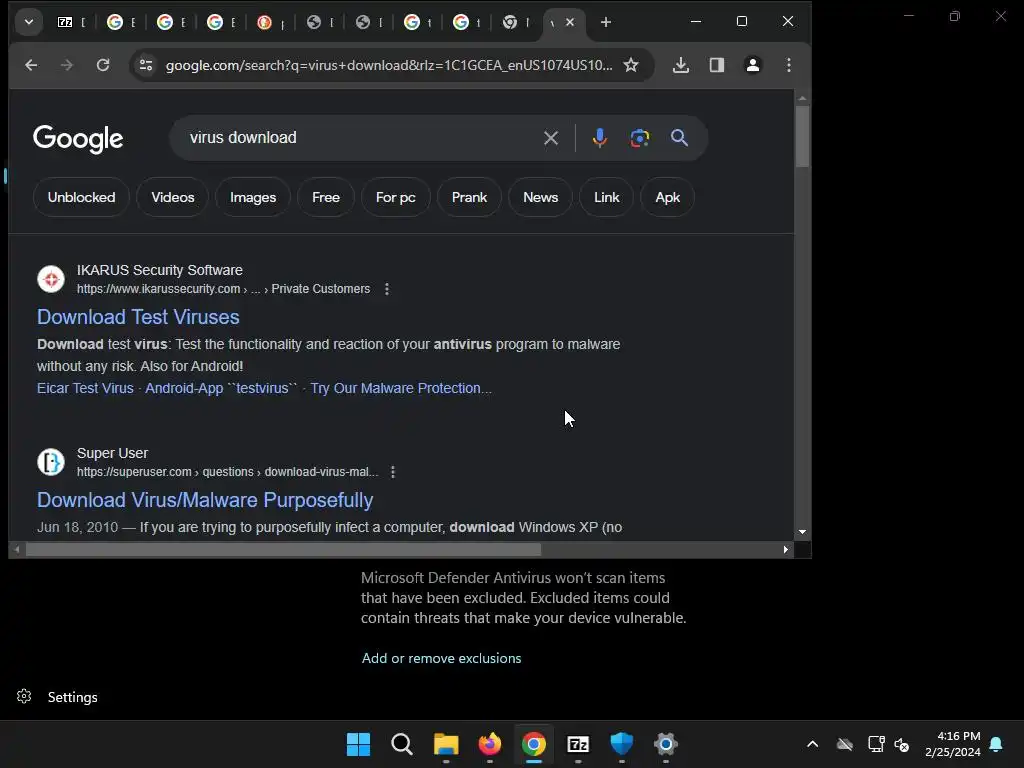This screenshot has width=1024, height=768.
Task: Switch to the third Google tab
Action: pyautogui.click(x=222, y=22)
